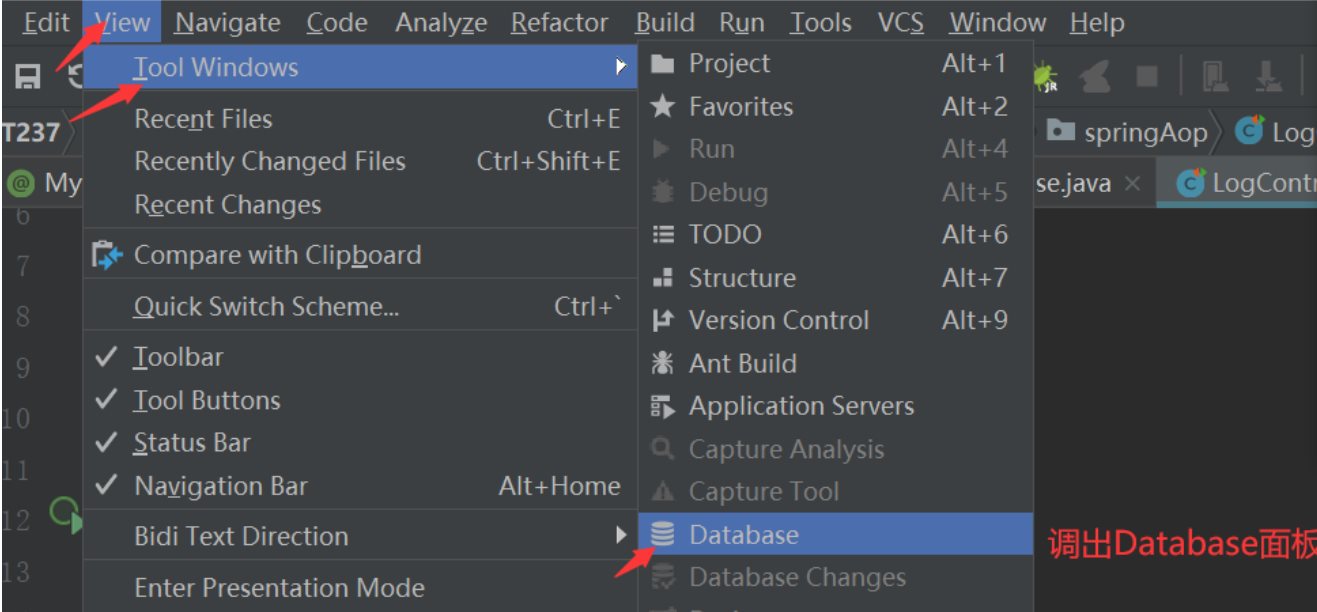Expand the Tool Windows submenu
The height and width of the screenshot is (612, 1317).
(x=360, y=68)
